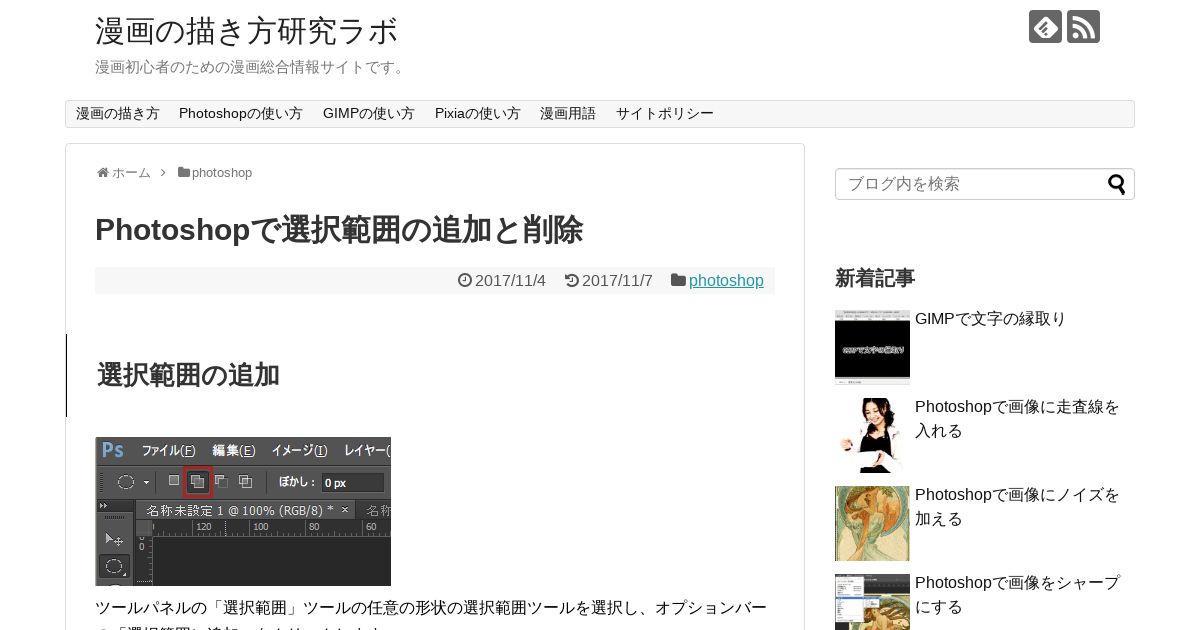Click the 新着記事 sidebar heading
The image size is (1200, 630).
point(875,278)
